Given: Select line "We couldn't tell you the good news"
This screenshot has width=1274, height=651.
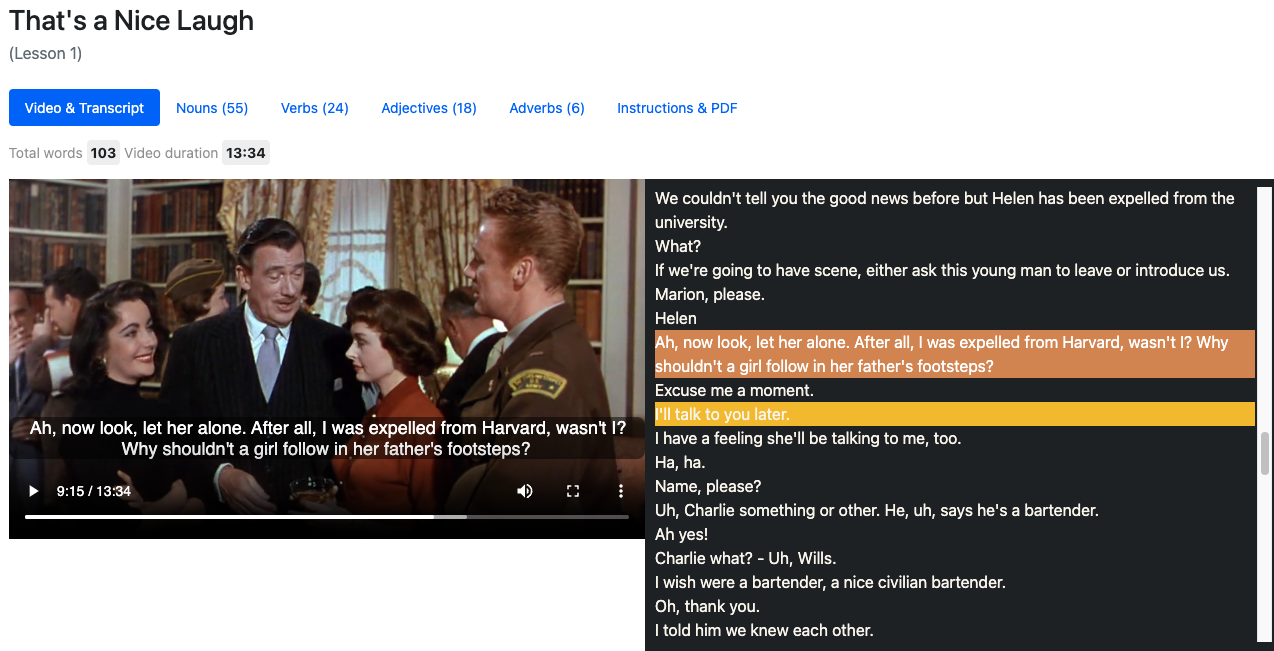Looking at the screenshot, I should click(955, 210).
